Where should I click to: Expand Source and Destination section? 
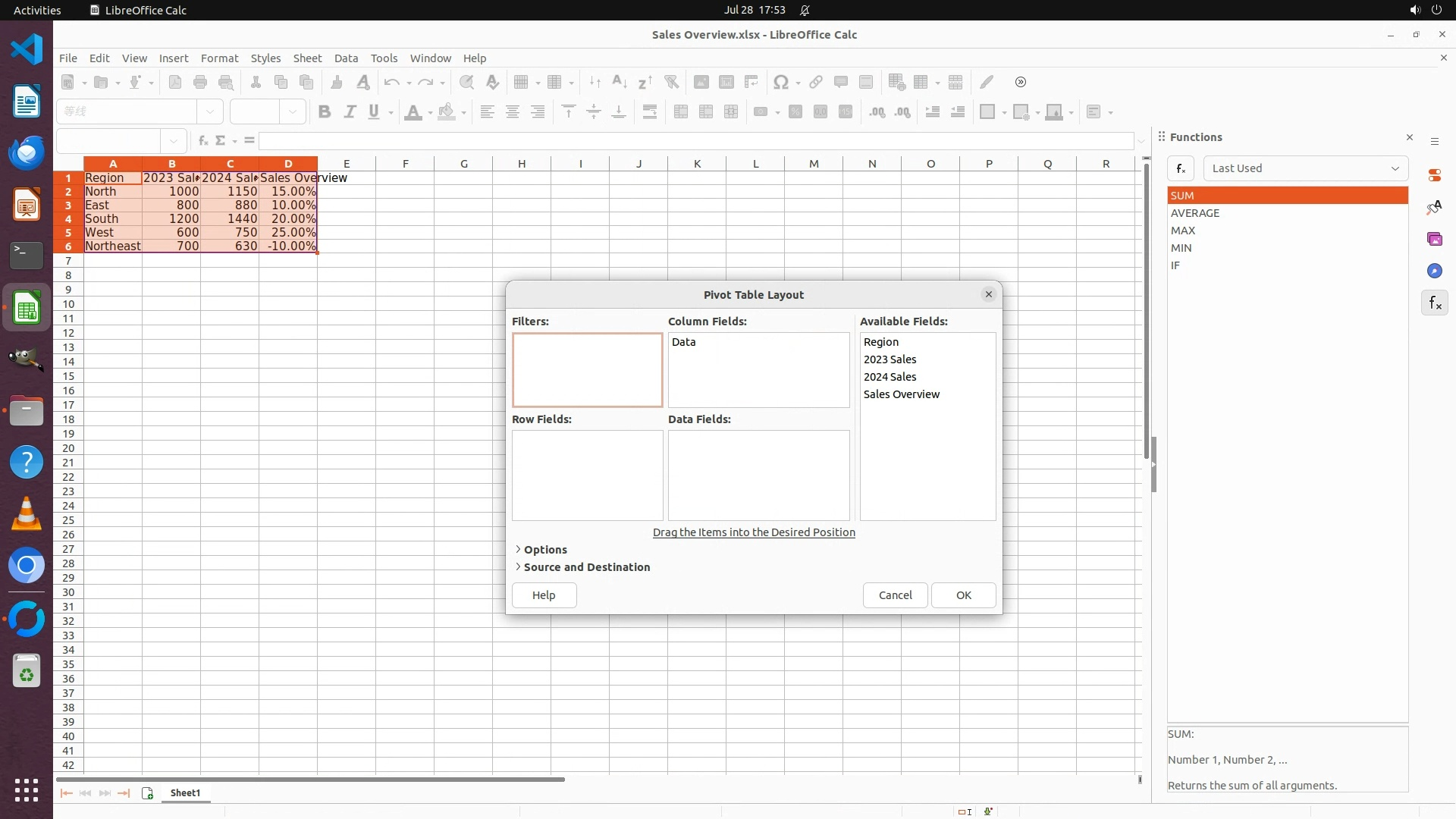click(585, 567)
